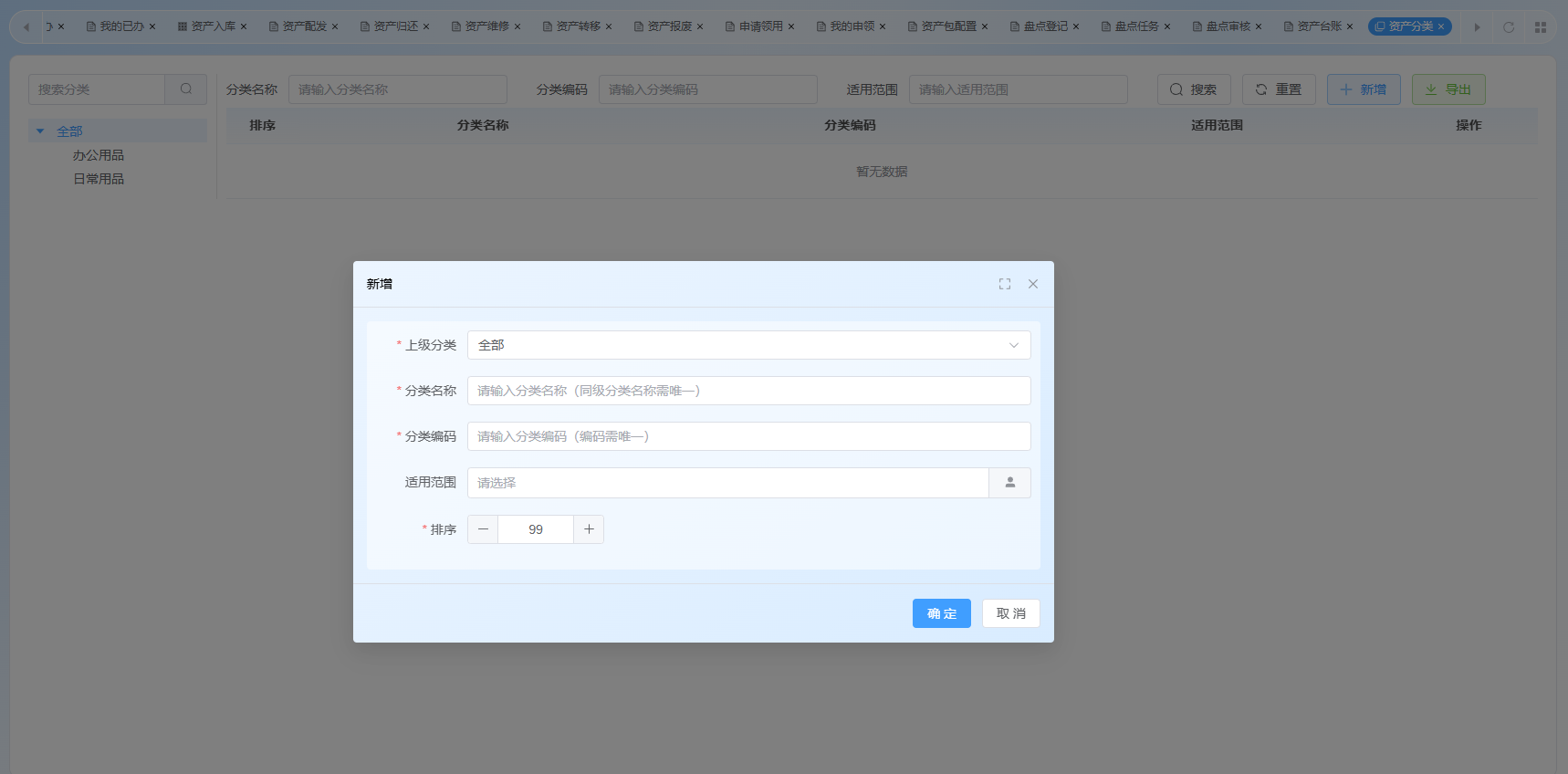1568x774 pixels.
Task: Collapse the 全部 tree node
Action: pyautogui.click(x=40, y=131)
